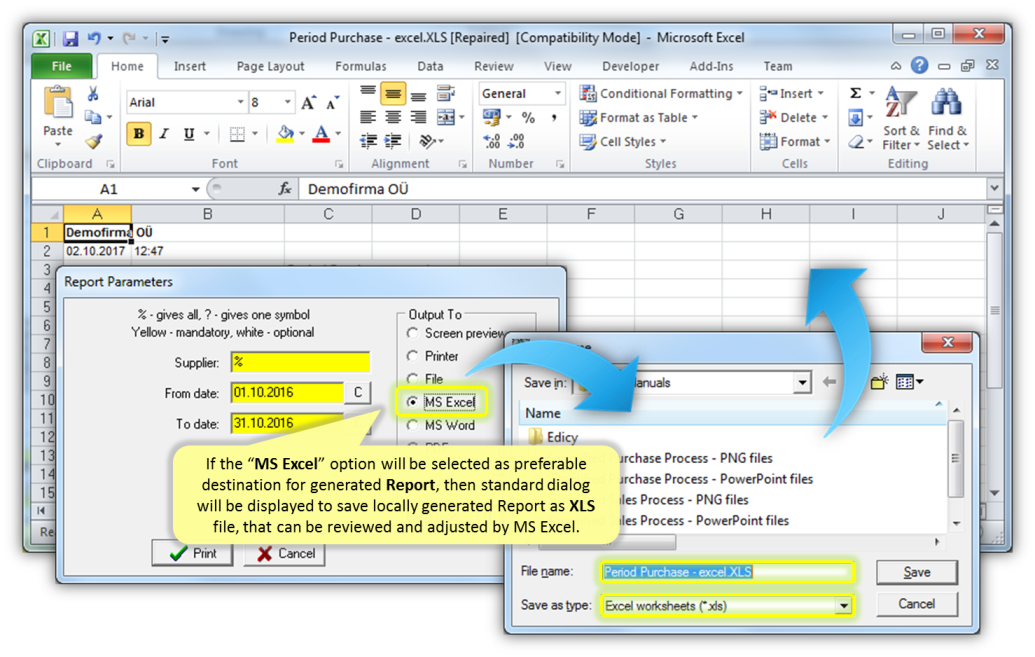Toggle Bold formatting
Image resolution: width=1035 pixels, height=657 pixels.
click(139, 133)
